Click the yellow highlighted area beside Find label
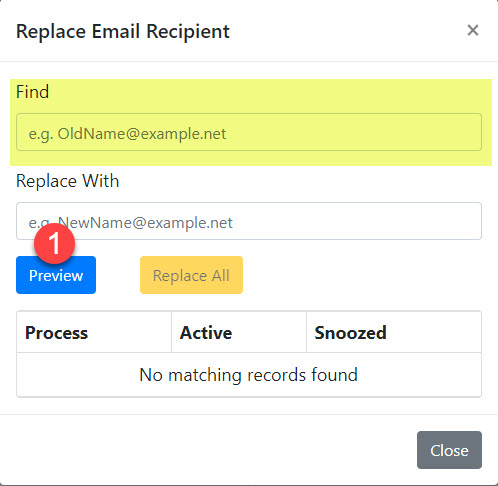 (x=267, y=95)
